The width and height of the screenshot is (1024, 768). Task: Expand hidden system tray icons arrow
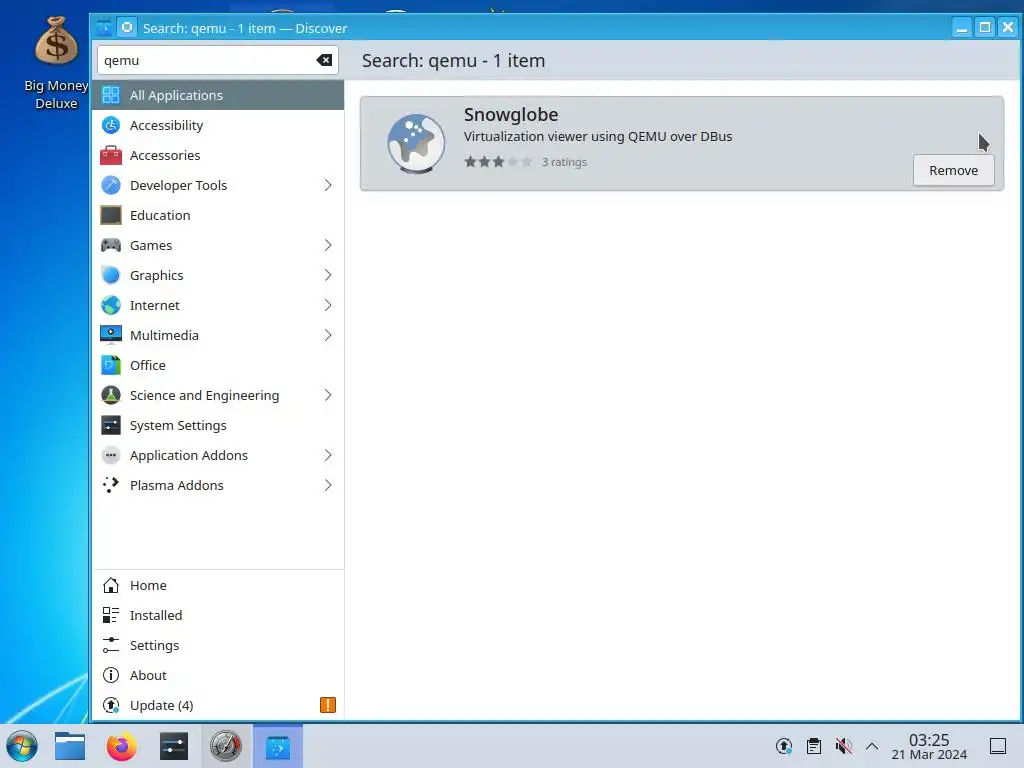point(872,746)
